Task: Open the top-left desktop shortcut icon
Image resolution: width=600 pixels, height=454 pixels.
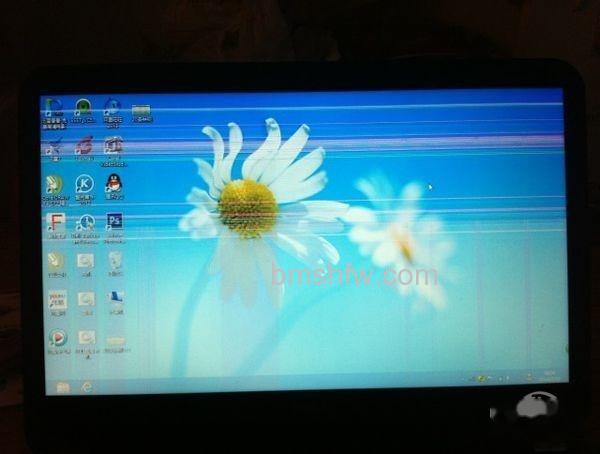Action: (x=54, y=107)
